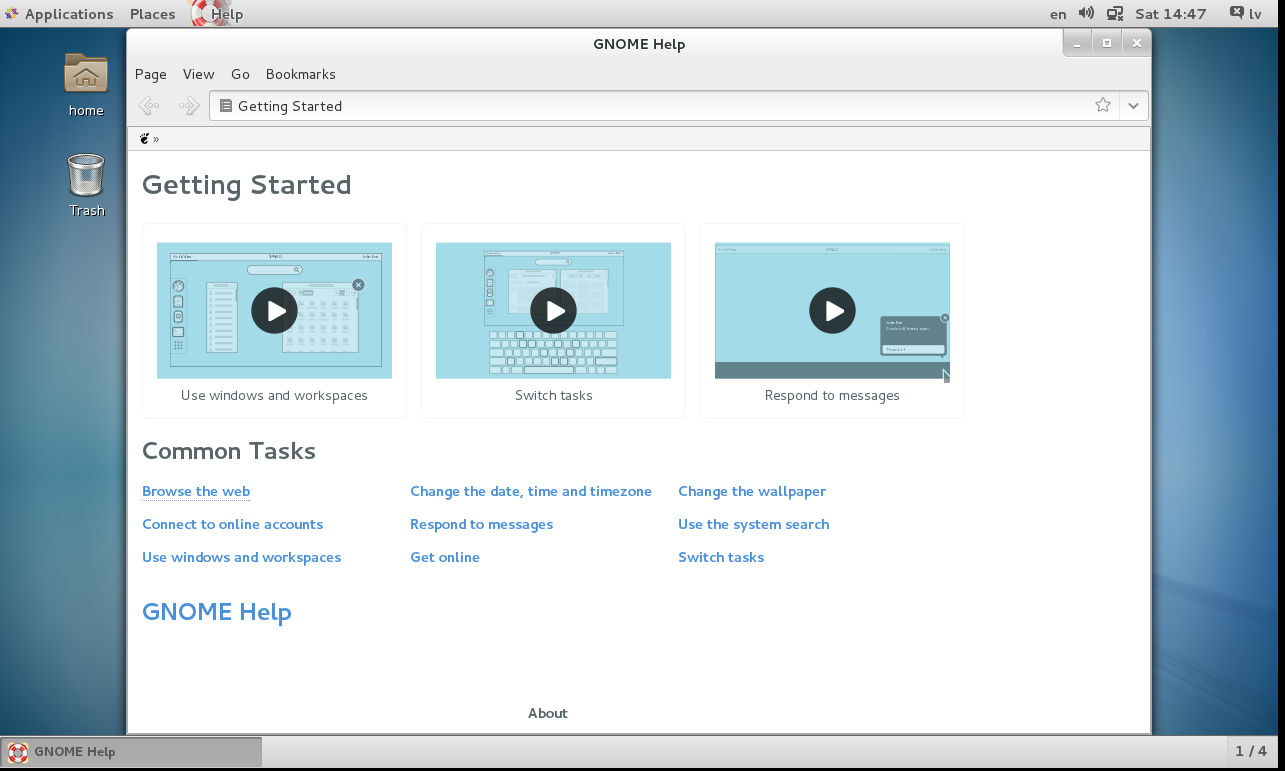Open the Places menu in top panel
The height and width of the screenshot is (771, 1285).
(152, 14)
